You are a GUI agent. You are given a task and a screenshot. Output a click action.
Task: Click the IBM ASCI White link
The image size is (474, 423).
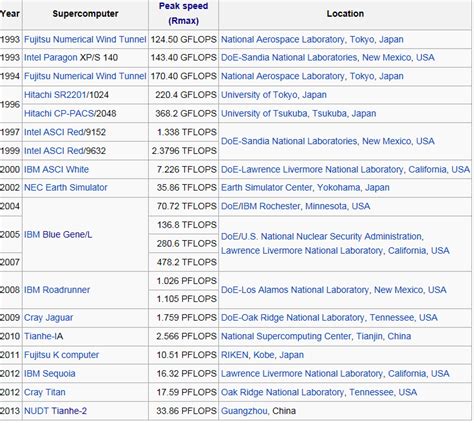pyautogui.click(x=56, y=170)
